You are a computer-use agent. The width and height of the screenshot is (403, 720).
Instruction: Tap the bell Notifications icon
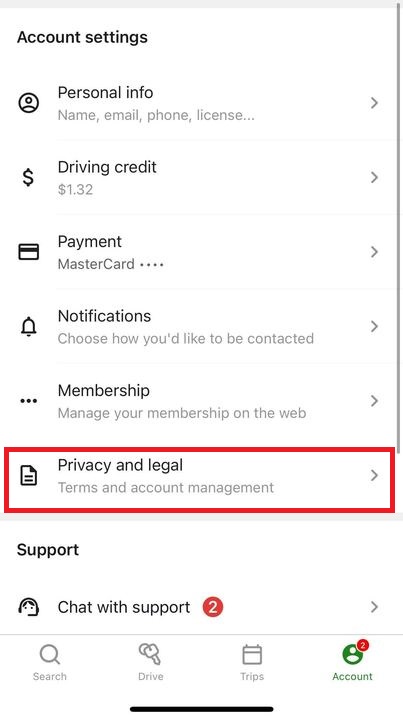[x=28, y=326]
